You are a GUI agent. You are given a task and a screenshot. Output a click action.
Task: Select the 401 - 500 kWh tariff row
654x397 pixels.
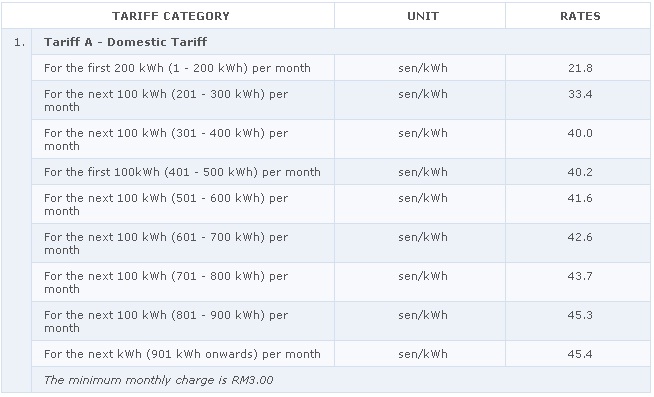(x=341, y=172)
